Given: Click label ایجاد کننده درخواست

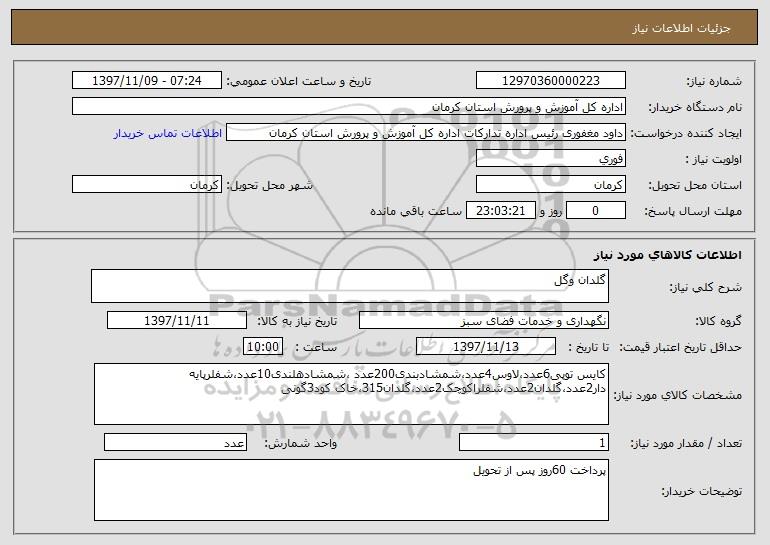Looking at the screenshot, I should pyautogui.click(x=686, y=134).
